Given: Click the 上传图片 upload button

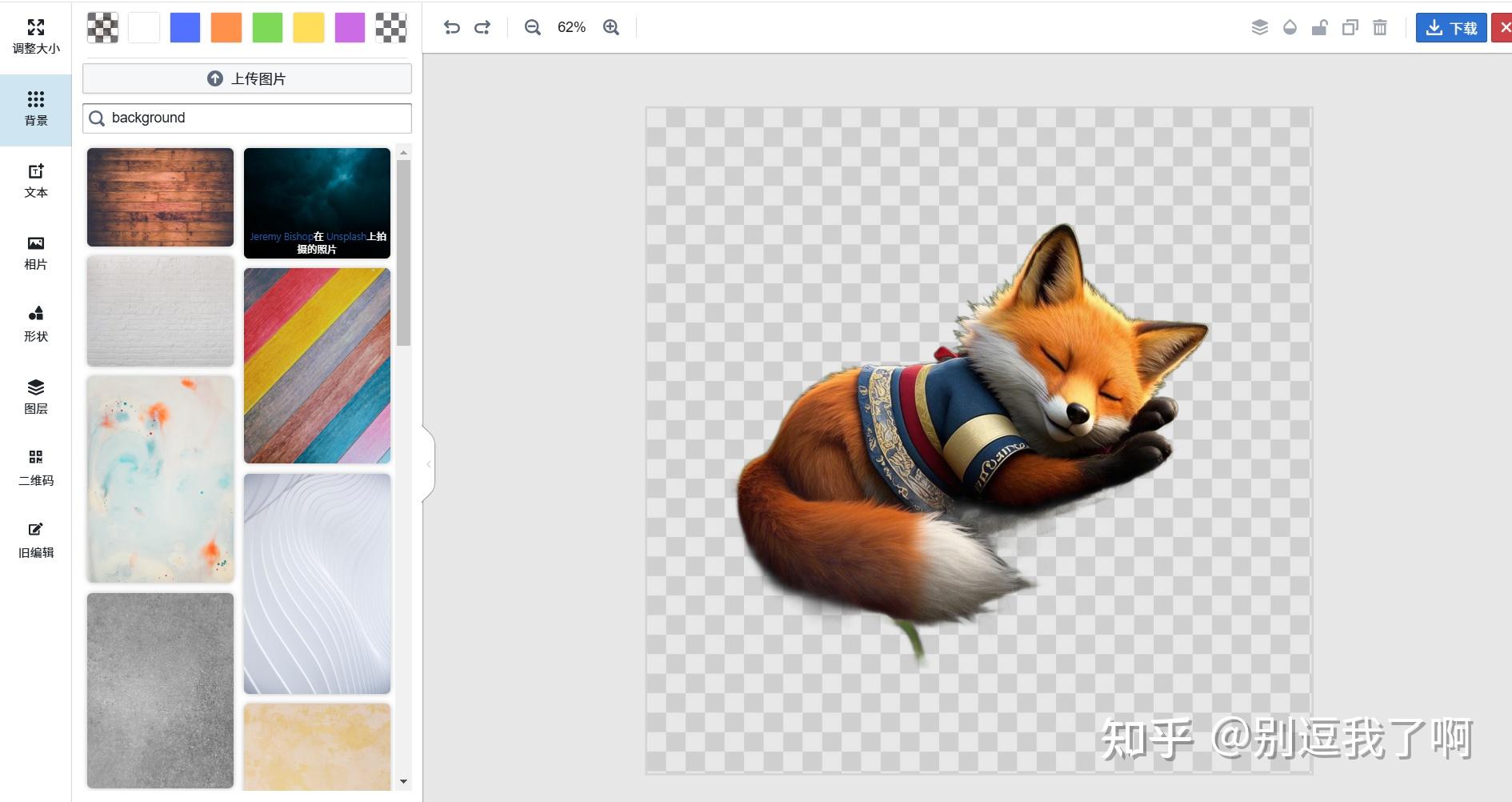Looking at the screenshot, I should (x=247, y=78).
